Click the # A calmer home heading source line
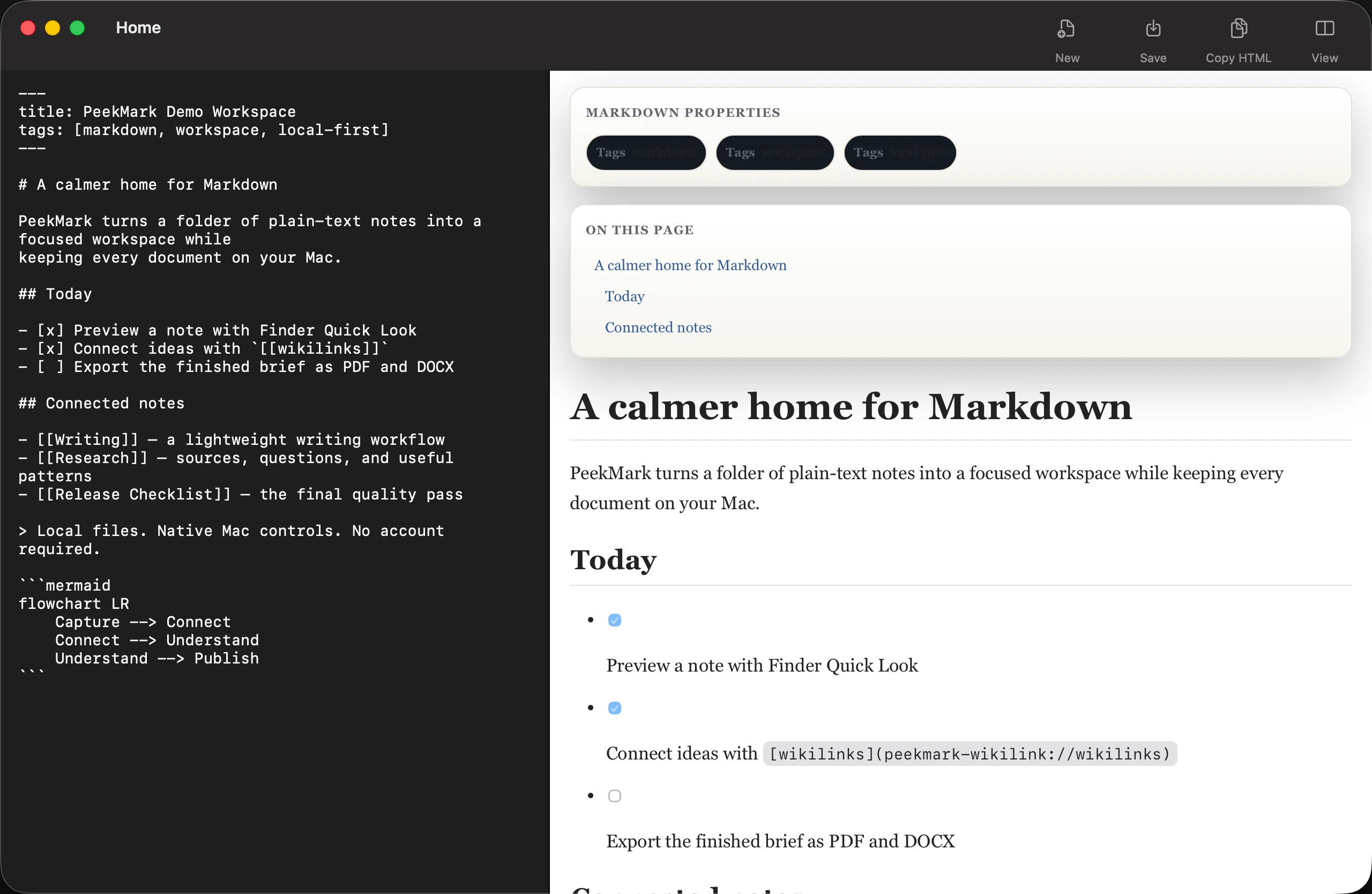1372x894 pixels. pyautogui.click(x=148, y=185)
